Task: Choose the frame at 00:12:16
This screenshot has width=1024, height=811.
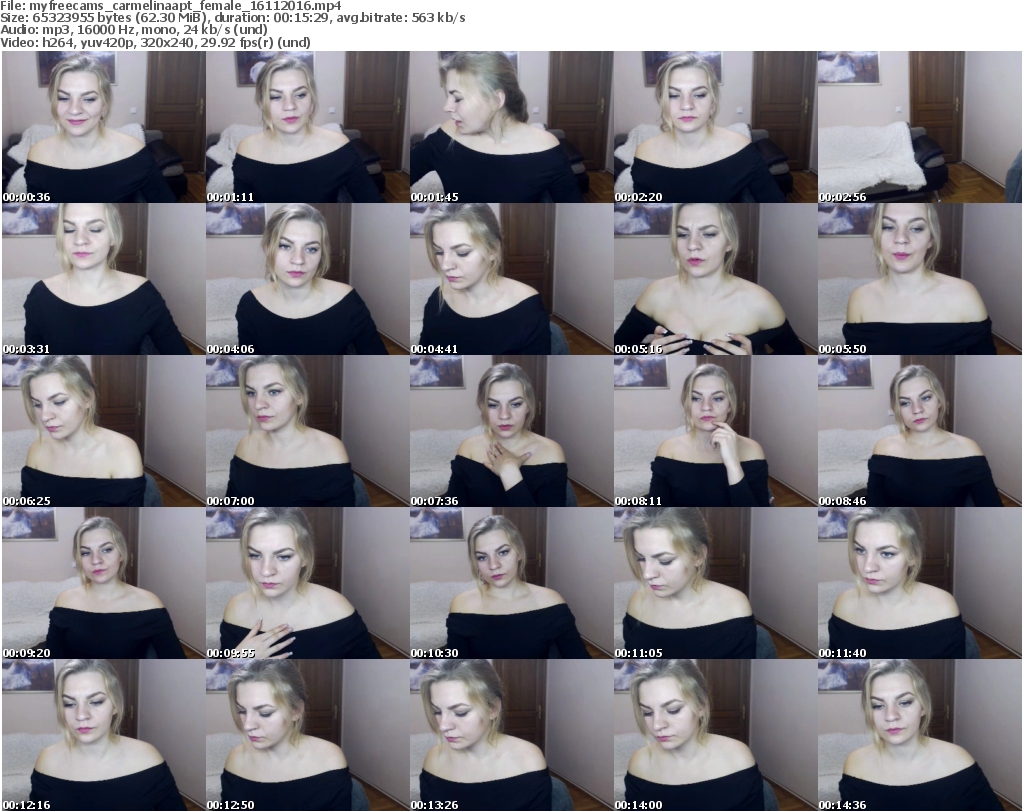Action: (103, 735)
